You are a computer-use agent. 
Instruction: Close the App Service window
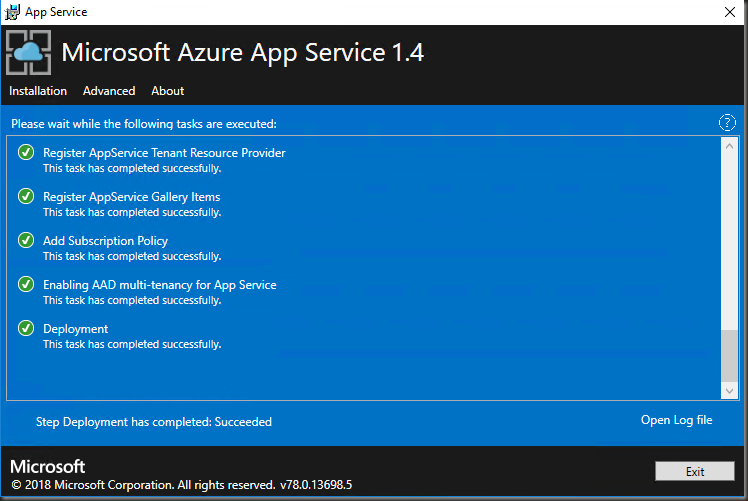tap(730, 12)
